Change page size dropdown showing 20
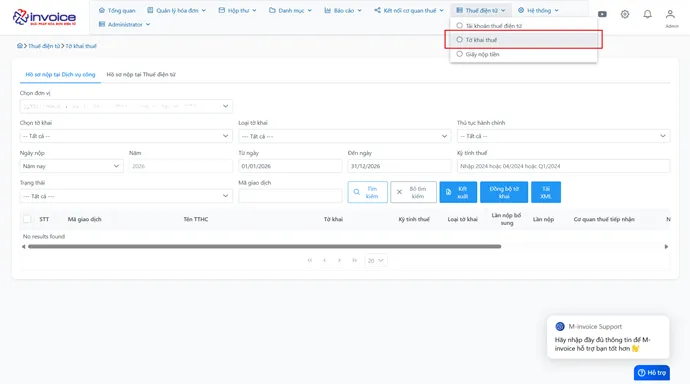The height and width of the screenshot is (384, 690). (x=375, y=260)
